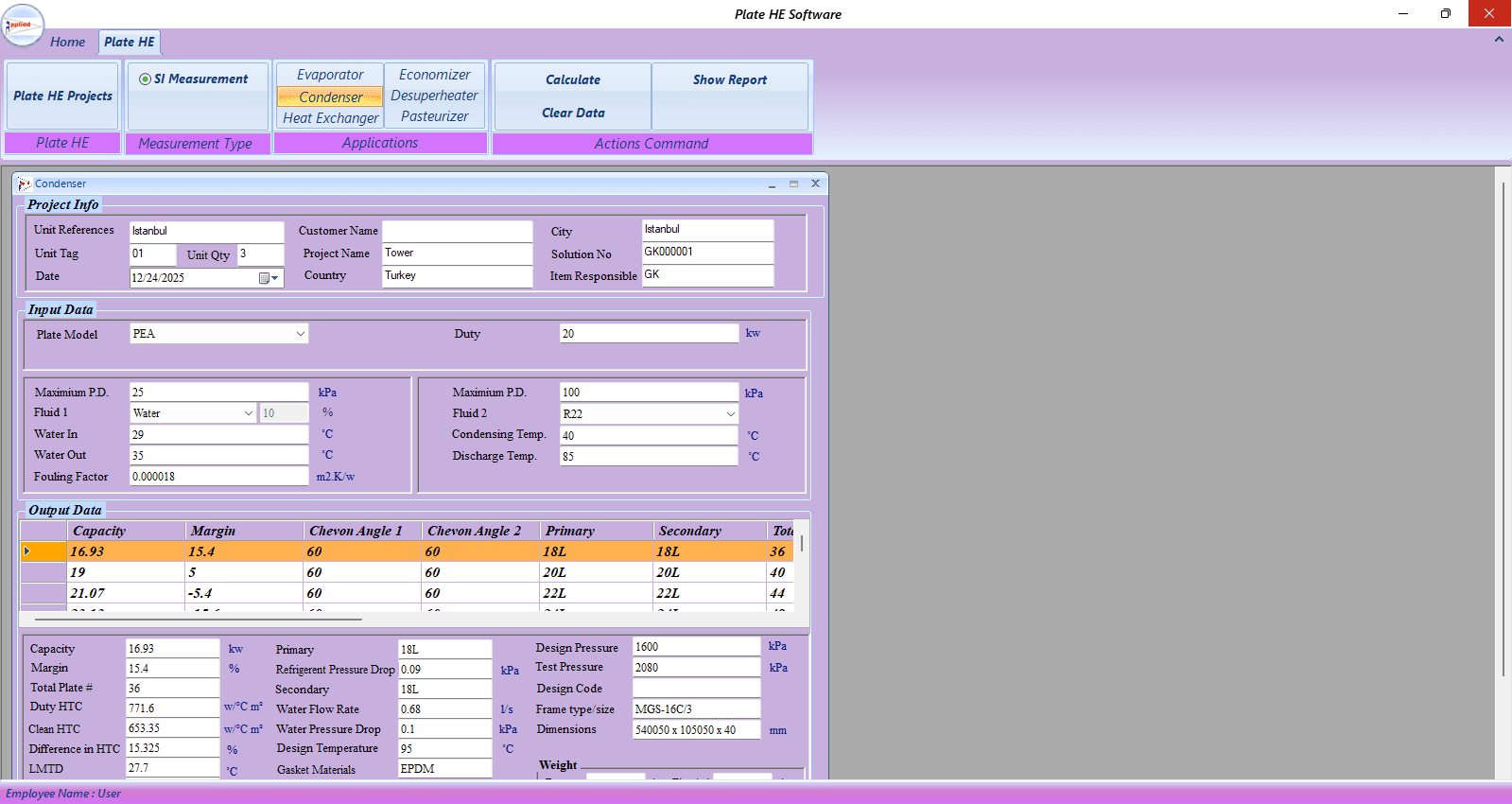This screenshot has width=1512, height=804.
Task: Select the Evaporator application
Action: 330,75
